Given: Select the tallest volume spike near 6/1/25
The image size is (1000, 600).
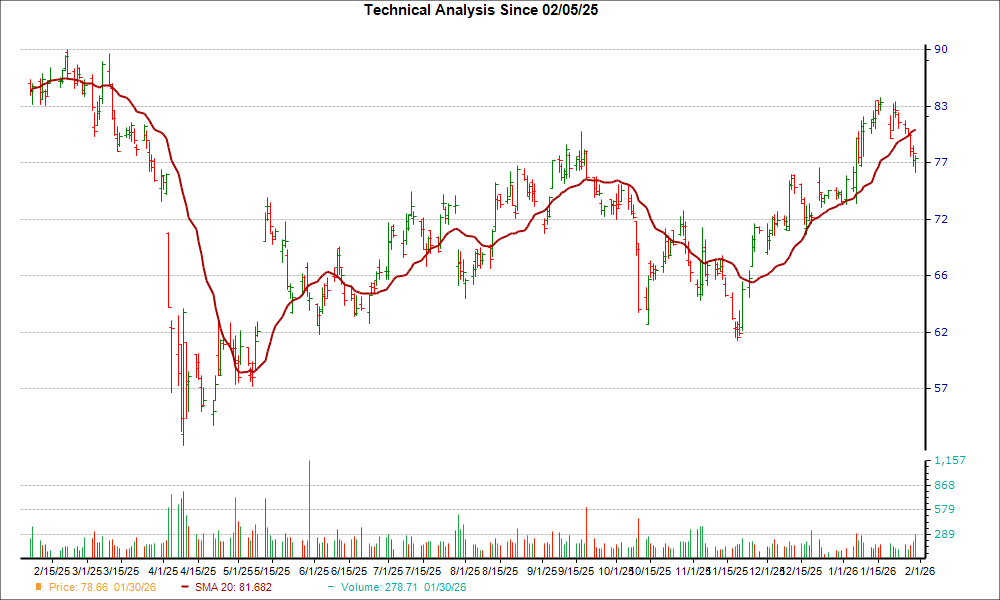Looking at the screenshot, I should pos(310,500).
